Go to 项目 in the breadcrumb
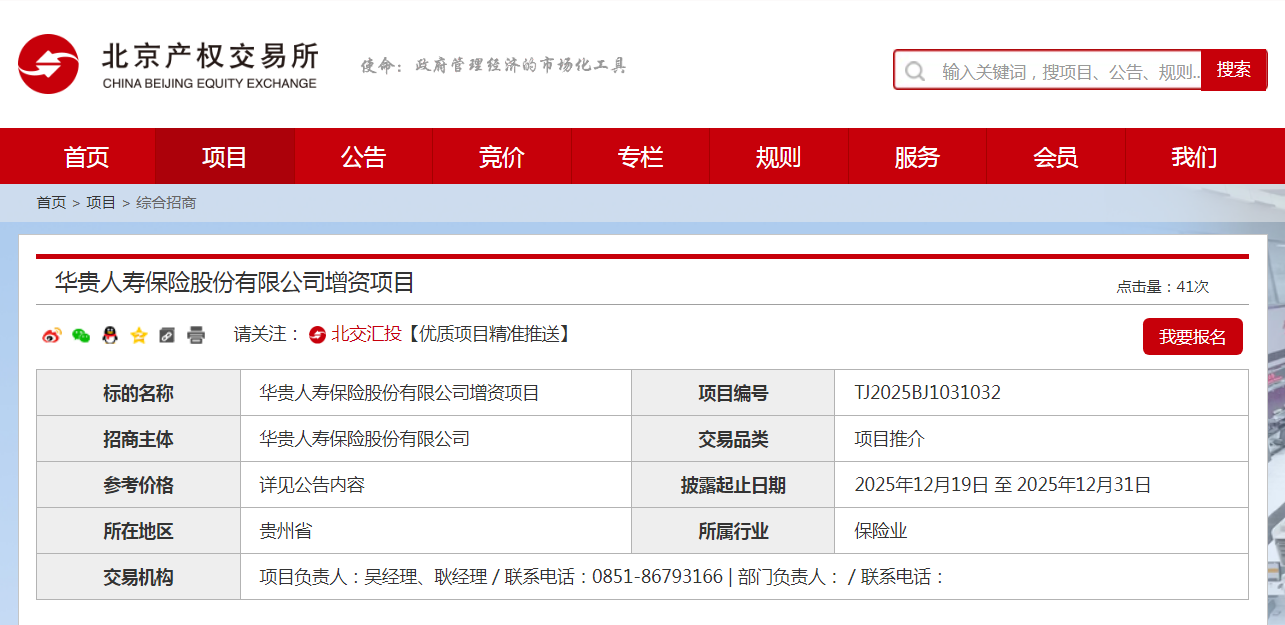The height and width of the screenshot is (625, 1285). (101, 203)
